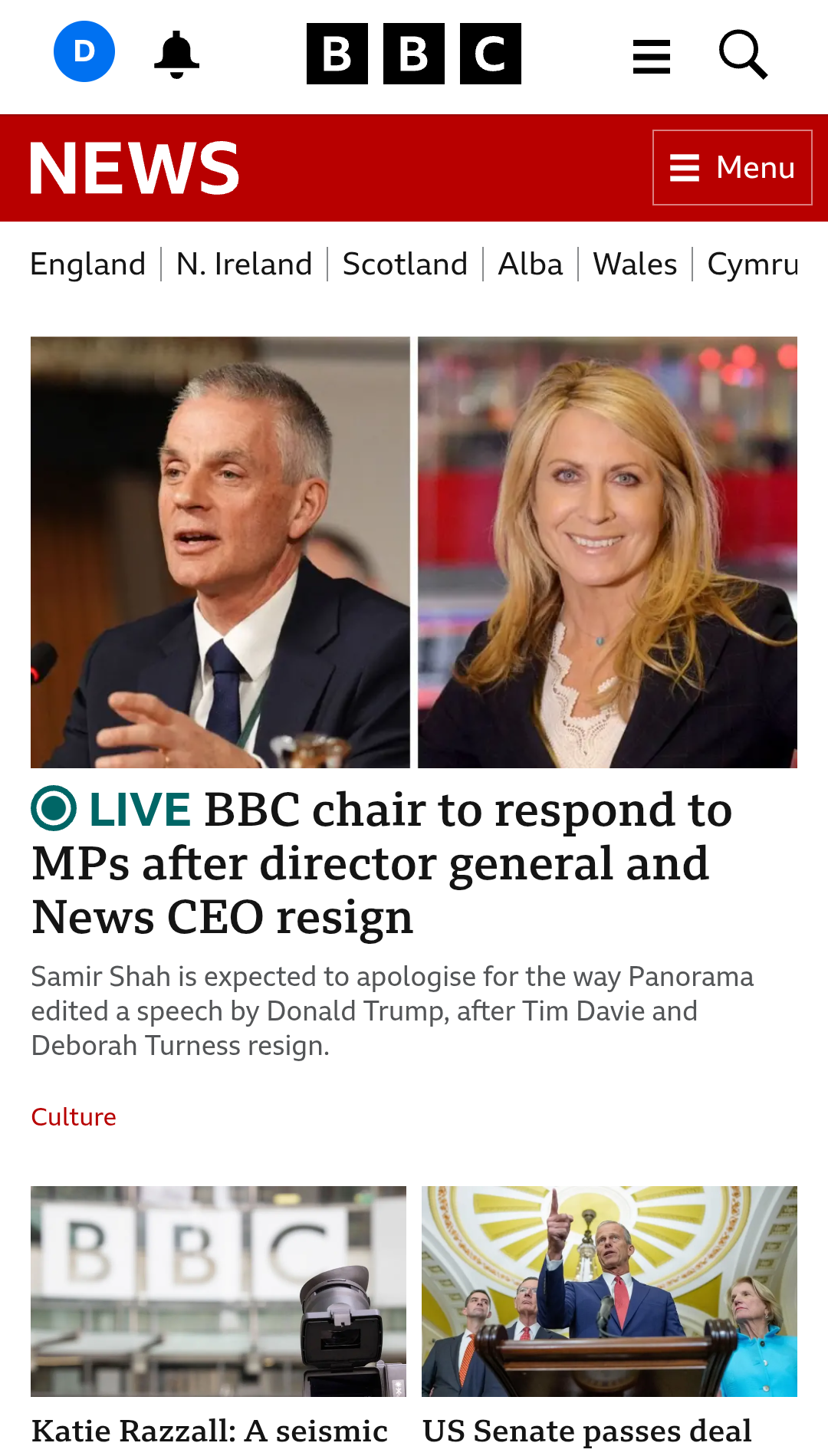Select the England region tab

88,265
